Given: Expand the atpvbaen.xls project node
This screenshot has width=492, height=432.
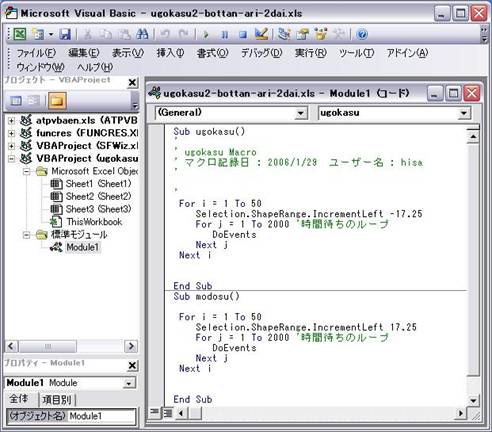Looking at the screenshot, I should (11, 121).
